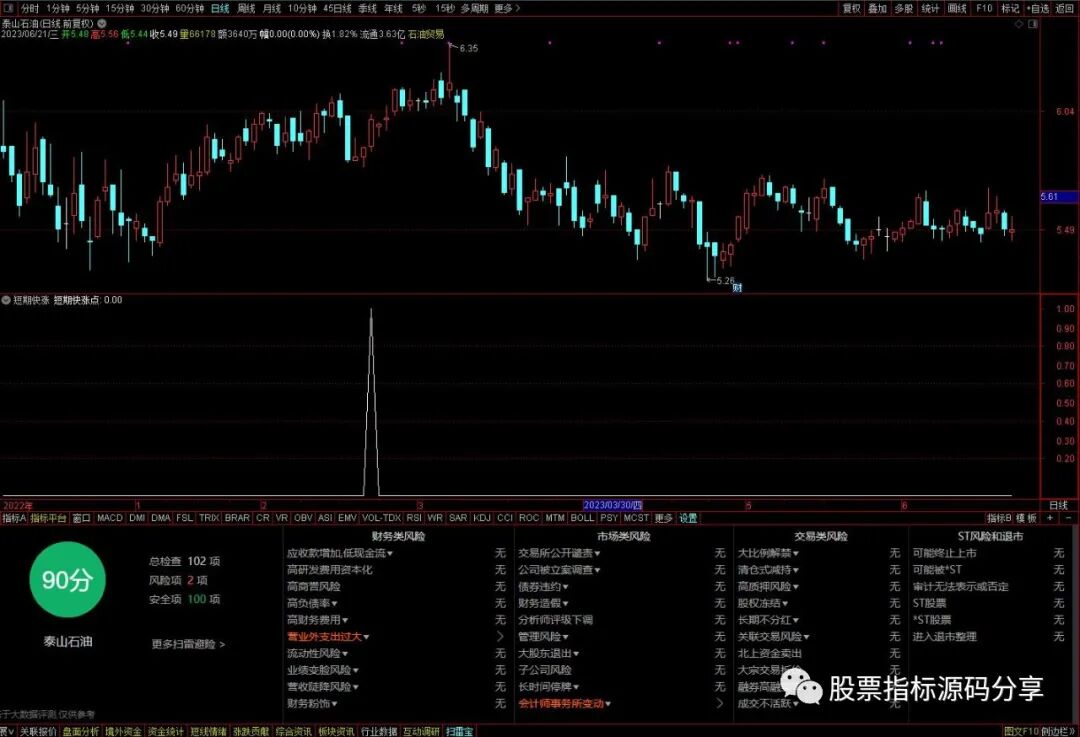
Task: Select the BOLL indicator
Action: [582, 518]
